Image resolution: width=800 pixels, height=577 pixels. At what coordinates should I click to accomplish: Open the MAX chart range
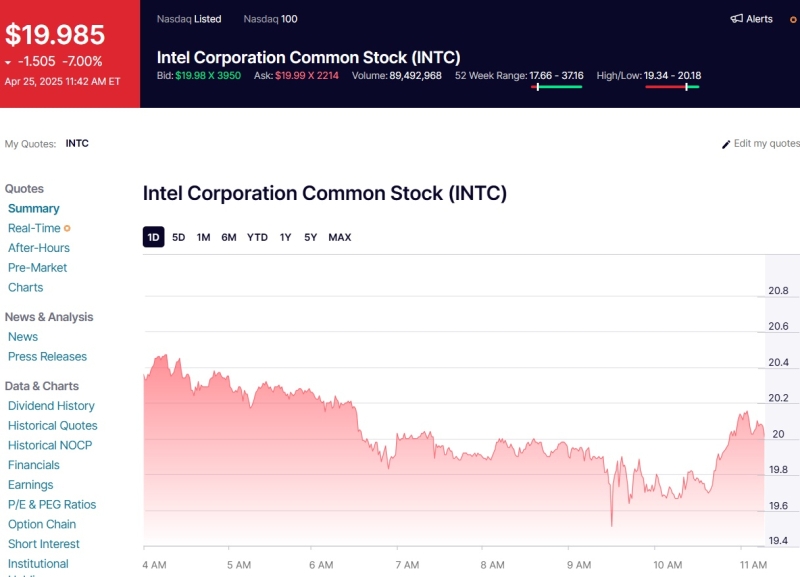pyautogui.click(x=341, y=237)
